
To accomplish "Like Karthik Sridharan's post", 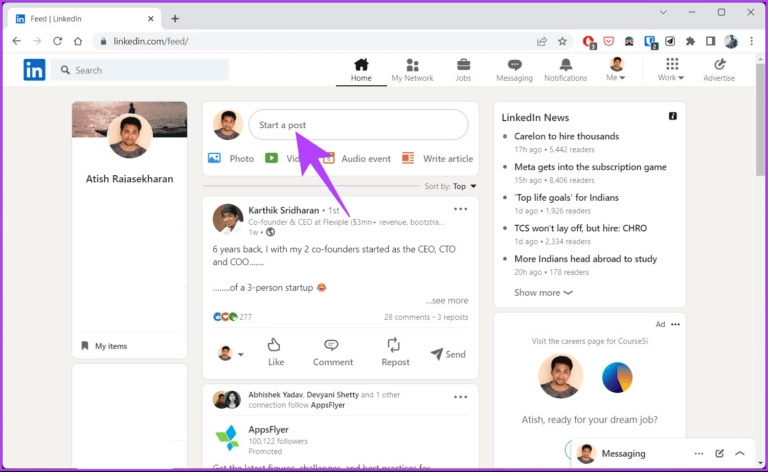I will (x=276, y=352).
